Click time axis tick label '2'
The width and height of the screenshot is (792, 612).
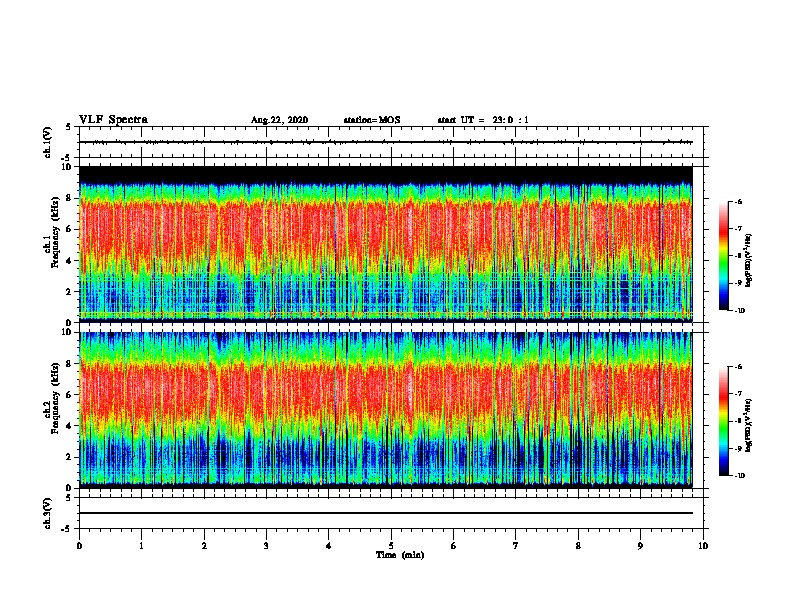[204, 546]
